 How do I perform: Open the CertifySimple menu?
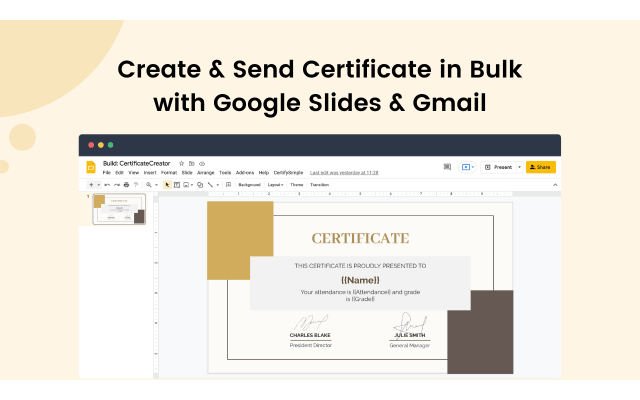pos(288,173)
